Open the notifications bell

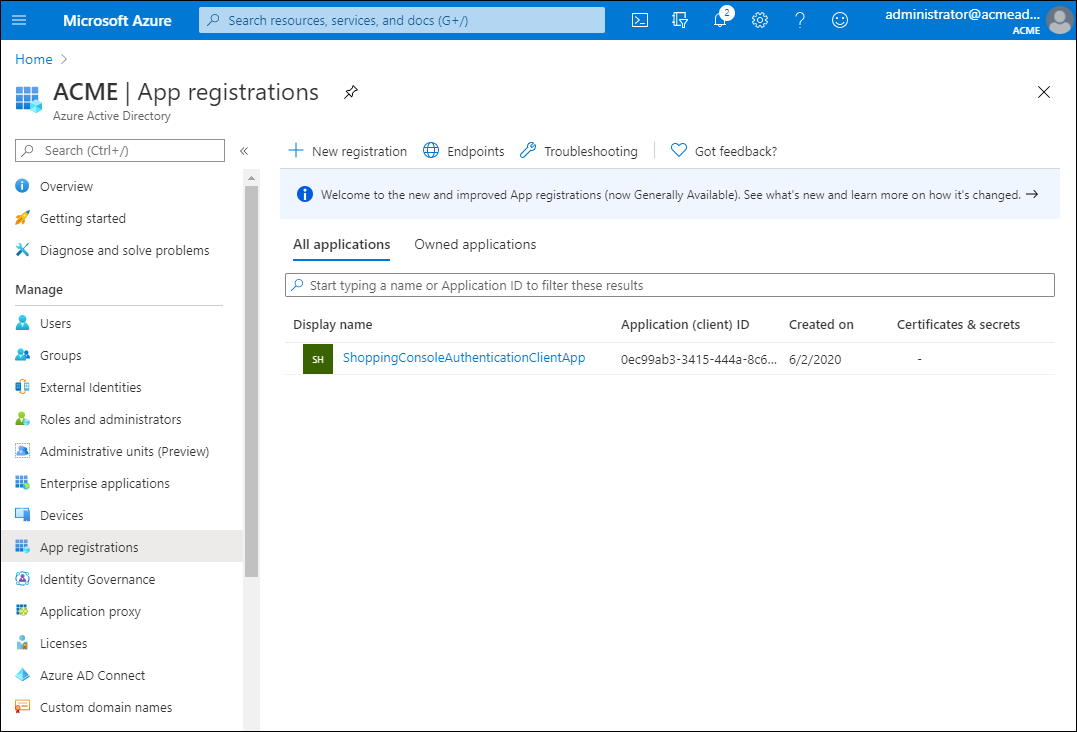[720, 20]
